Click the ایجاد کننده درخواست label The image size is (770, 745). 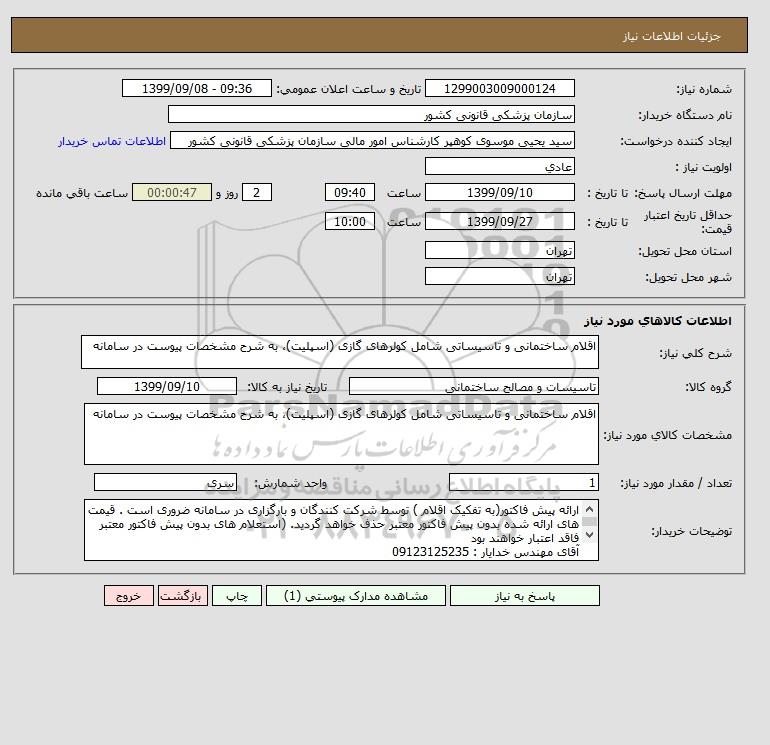click(x=676, y=142)
